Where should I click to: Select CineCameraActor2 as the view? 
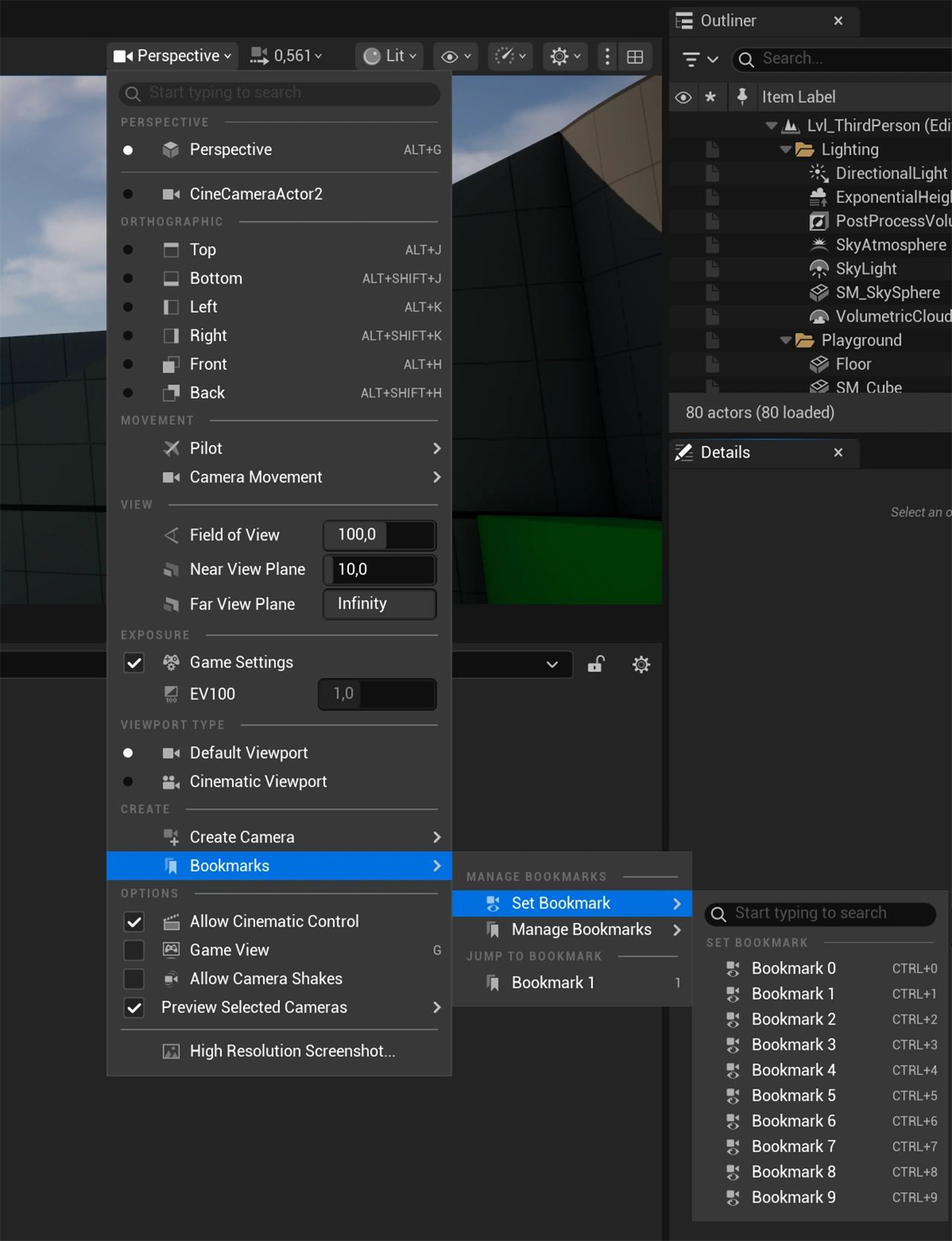point(280,194)
